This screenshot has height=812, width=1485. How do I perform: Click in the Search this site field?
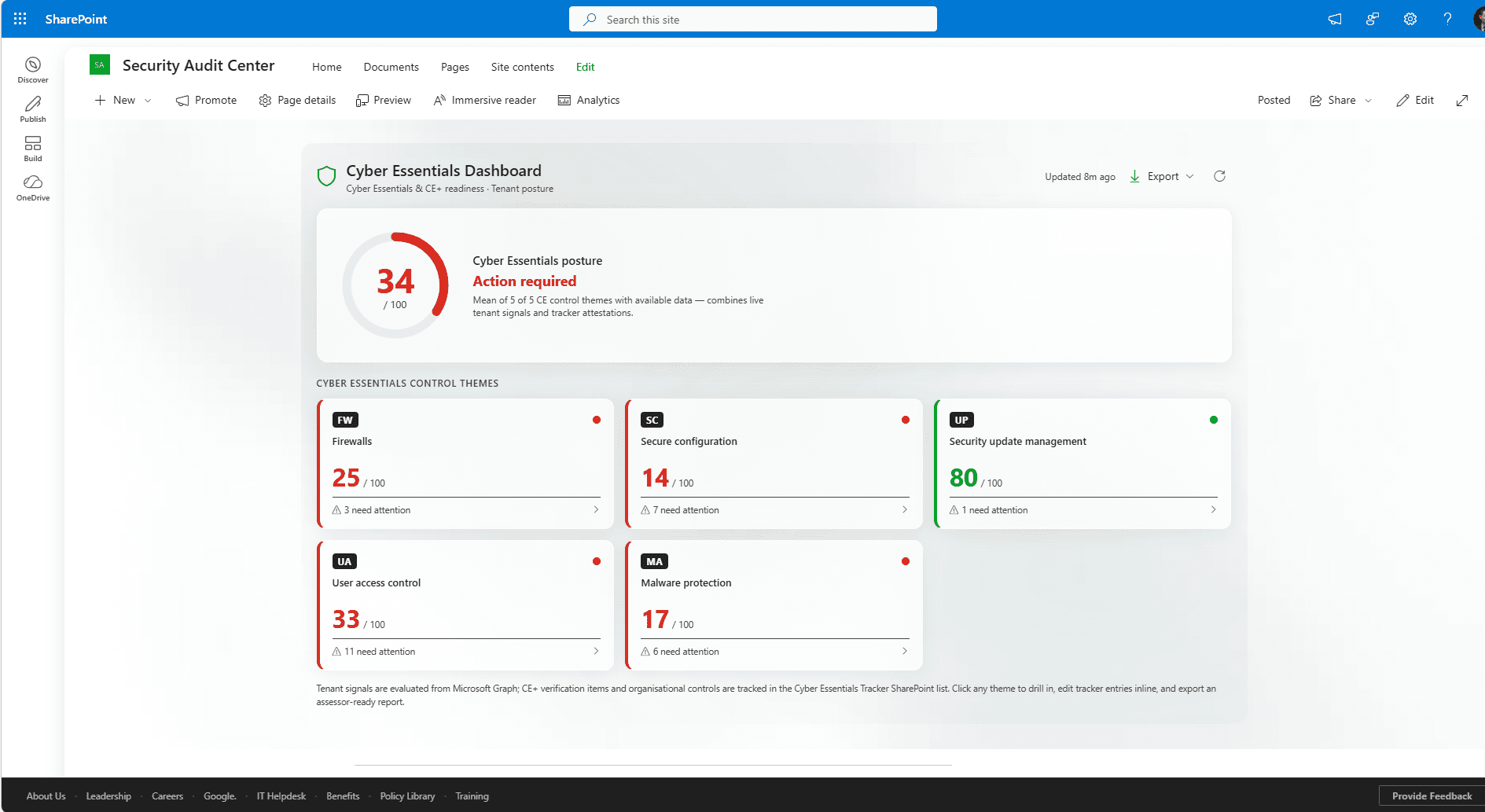(753, 19)
